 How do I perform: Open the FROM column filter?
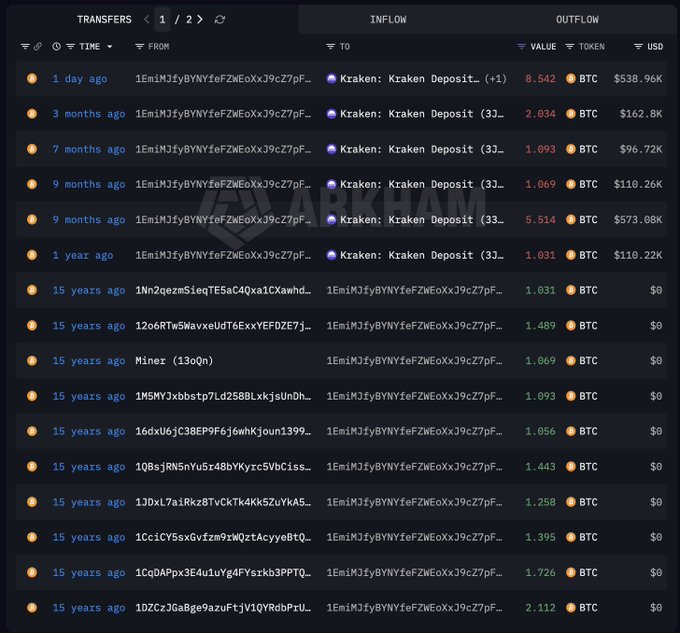click(139, 46)
